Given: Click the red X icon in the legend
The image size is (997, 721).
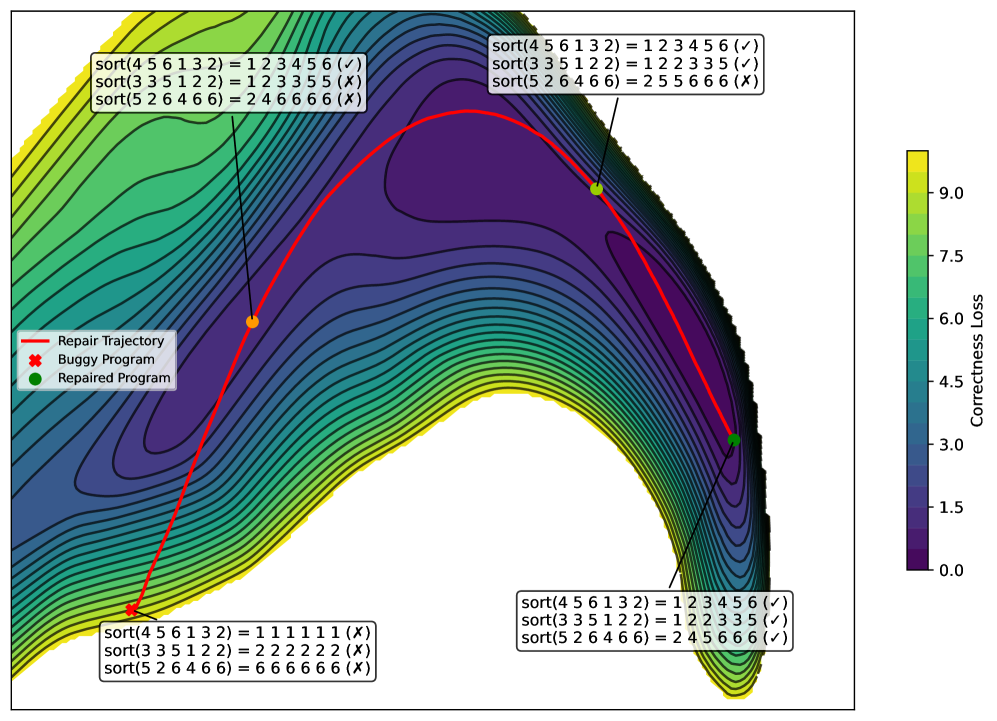Looking at the screenshot, I should coord(36,360).
